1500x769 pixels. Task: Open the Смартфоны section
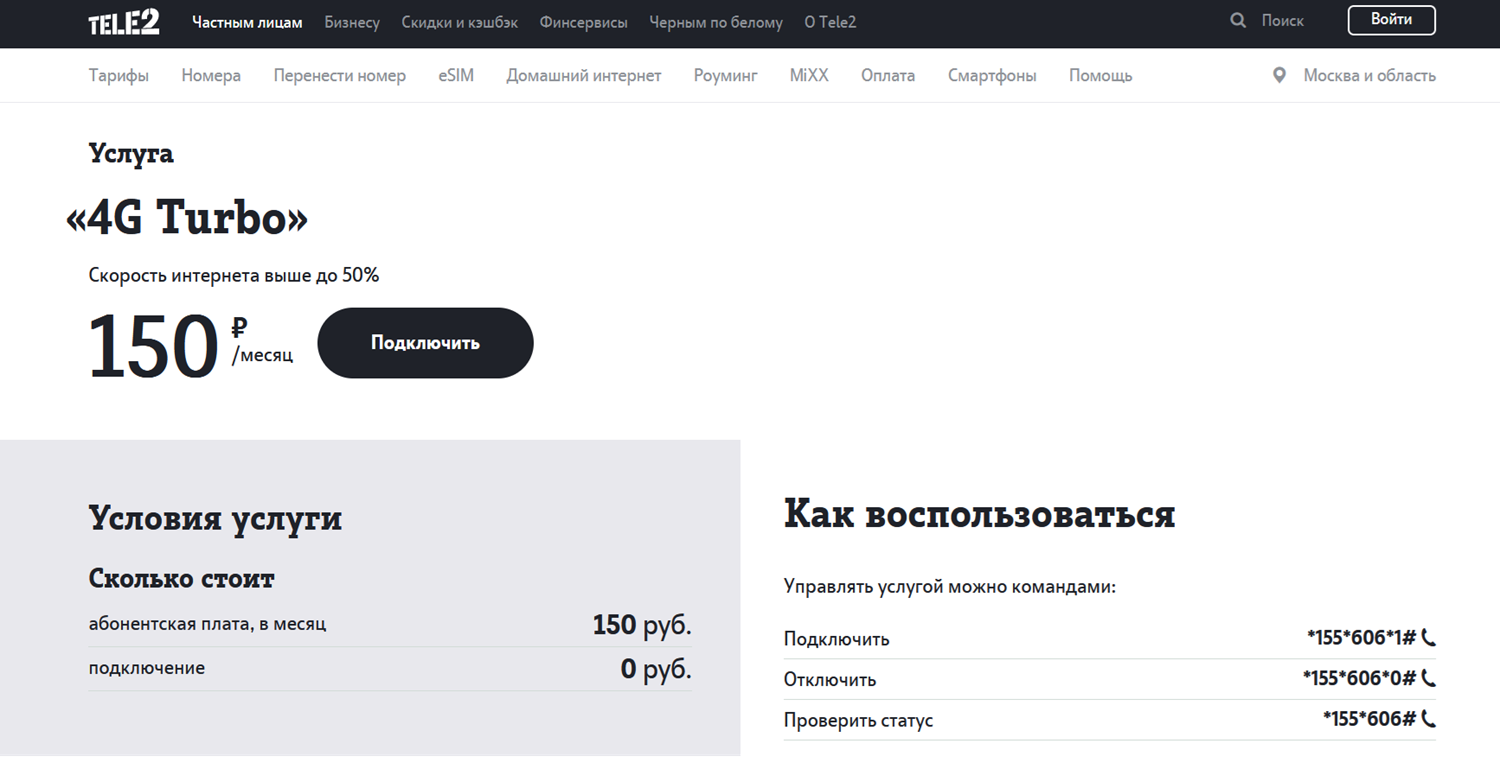click(x=992, y=75)
